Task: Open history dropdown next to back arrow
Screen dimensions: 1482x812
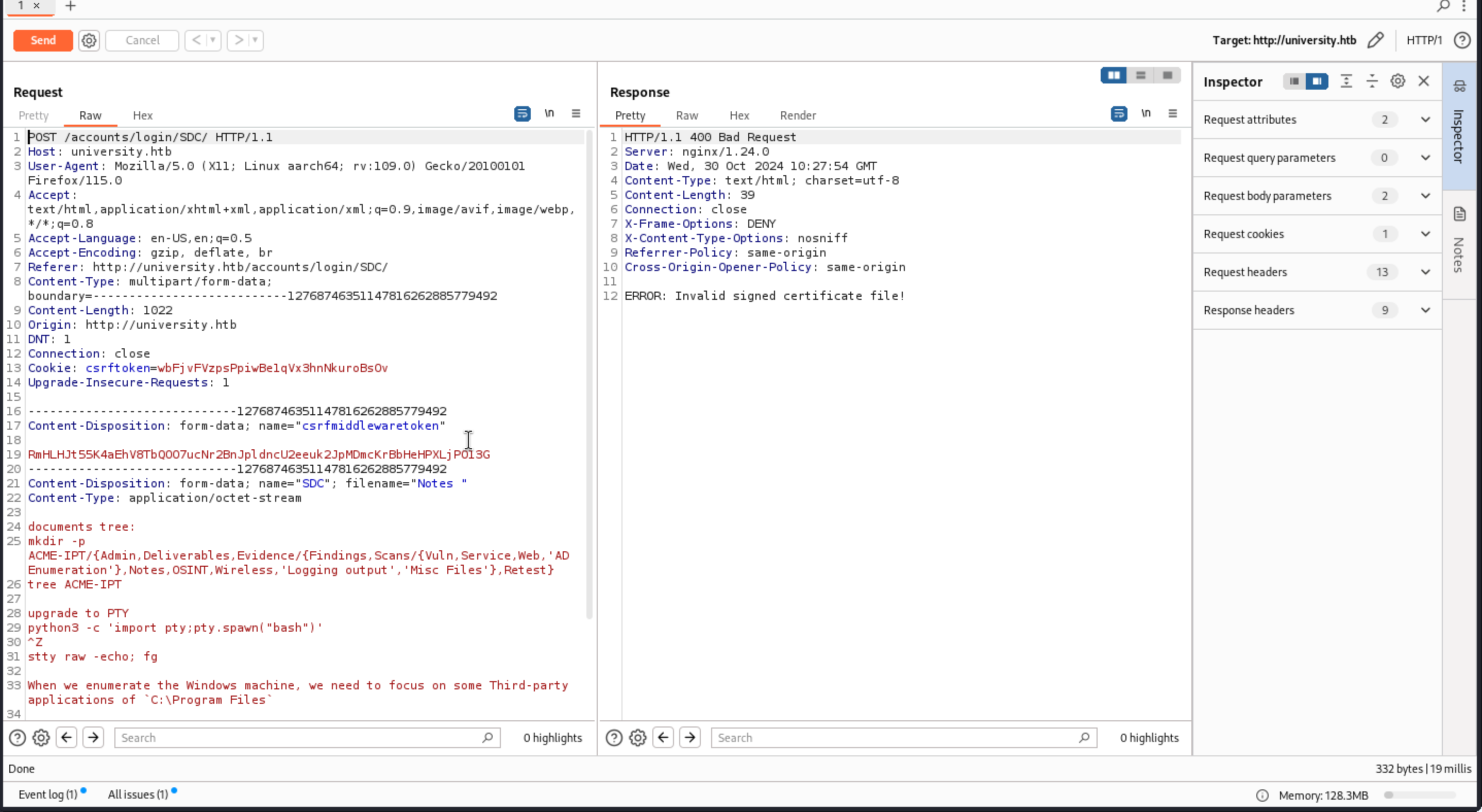Action: (x=213, y=40)
